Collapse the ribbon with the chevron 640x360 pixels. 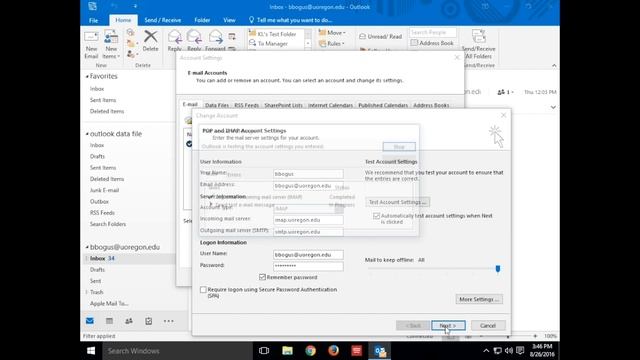click(554, 65)
